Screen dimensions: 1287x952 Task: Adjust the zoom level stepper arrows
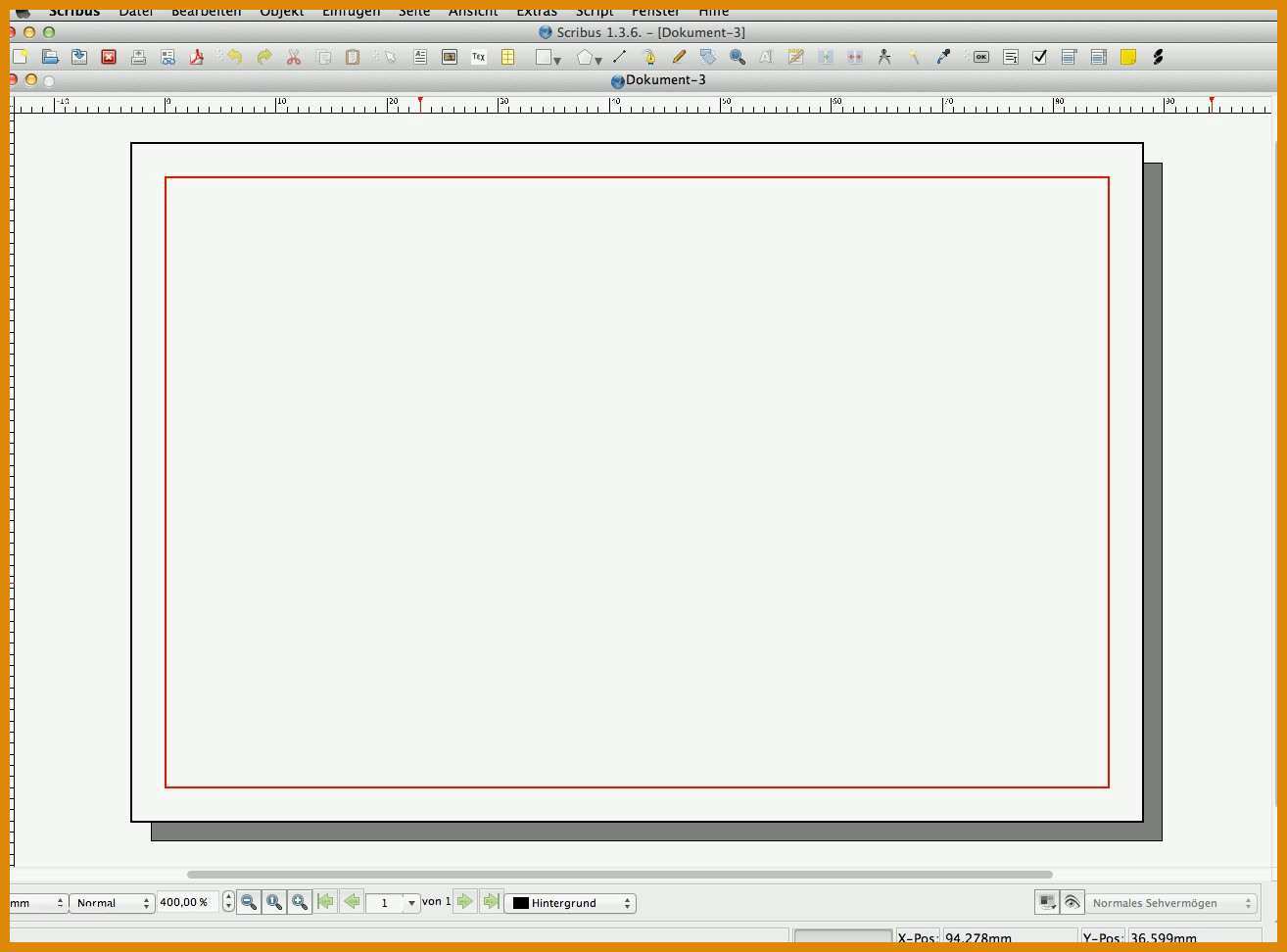click(228, 902)
